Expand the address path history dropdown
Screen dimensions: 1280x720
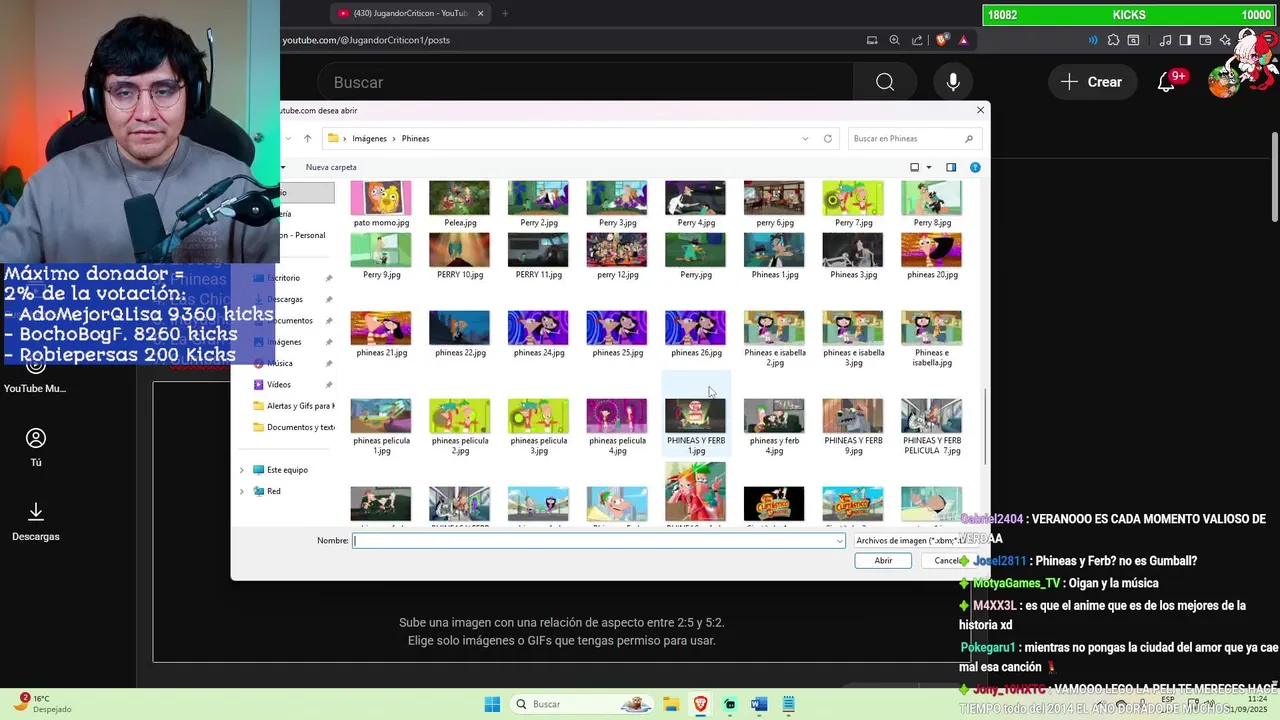click(805, 138)
